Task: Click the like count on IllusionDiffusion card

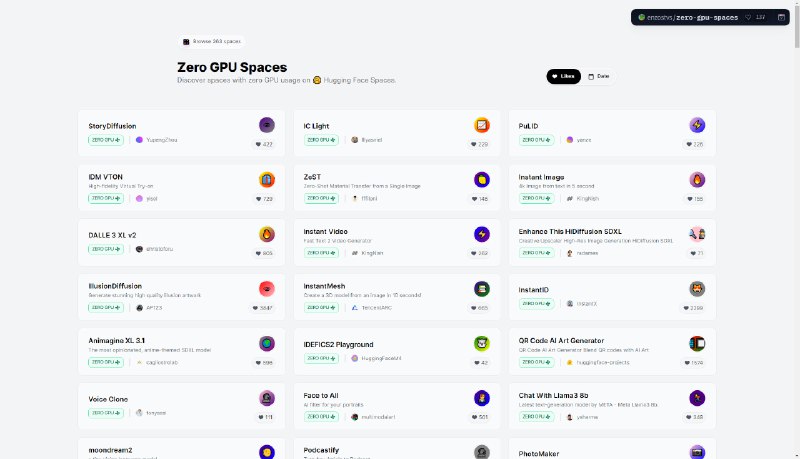Action: click(x=263, y=308)
